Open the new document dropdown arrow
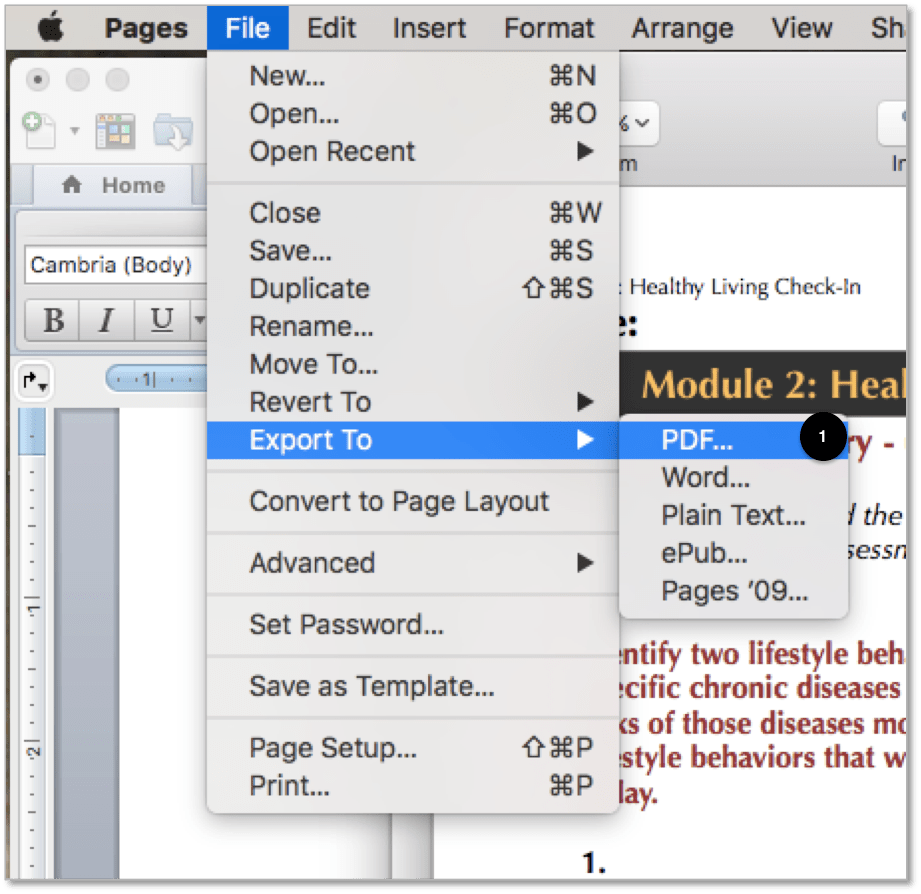Screen dimensions: 921x894 point(75,130)
